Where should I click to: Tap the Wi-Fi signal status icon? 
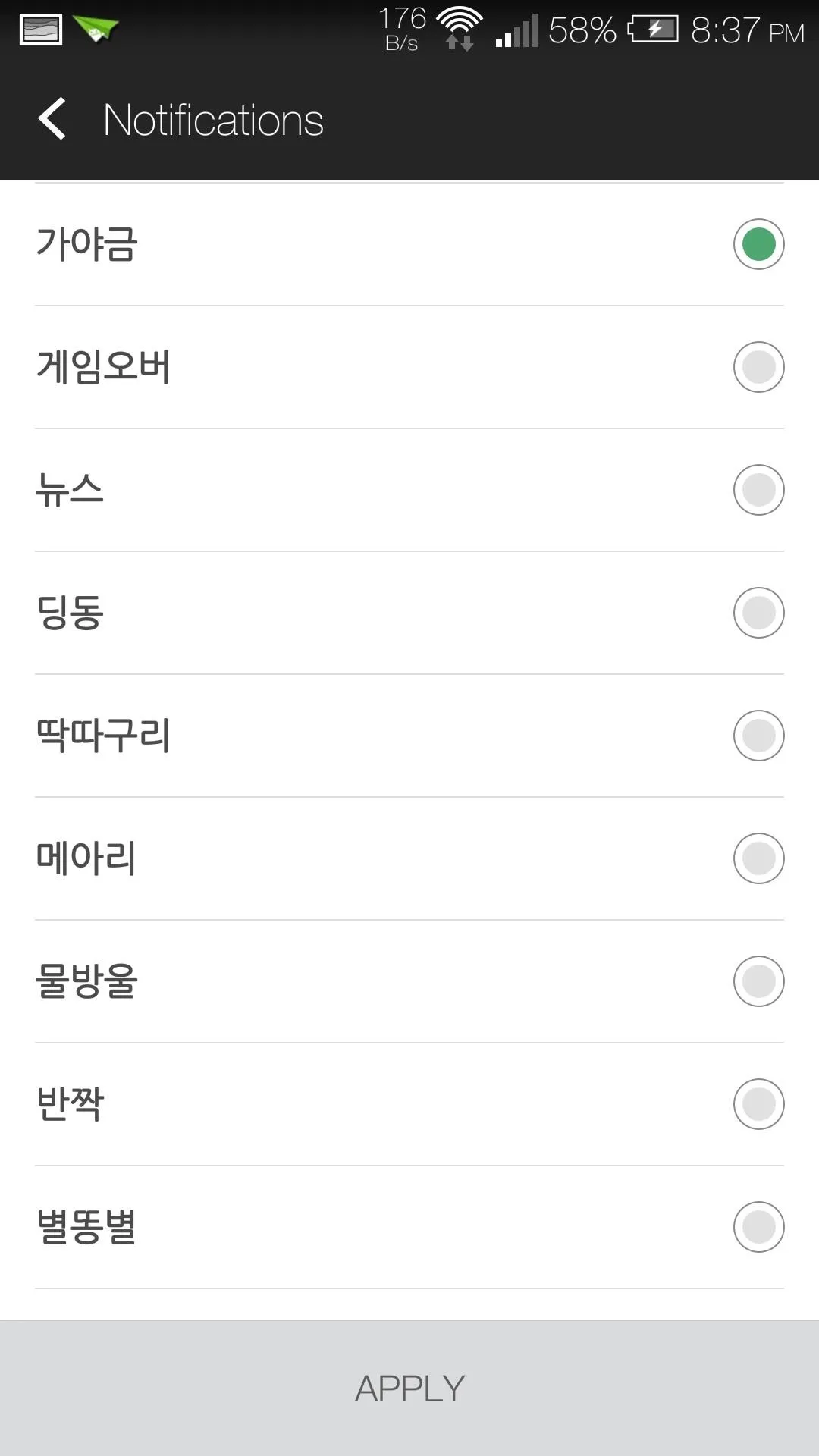tap(460, 28)
